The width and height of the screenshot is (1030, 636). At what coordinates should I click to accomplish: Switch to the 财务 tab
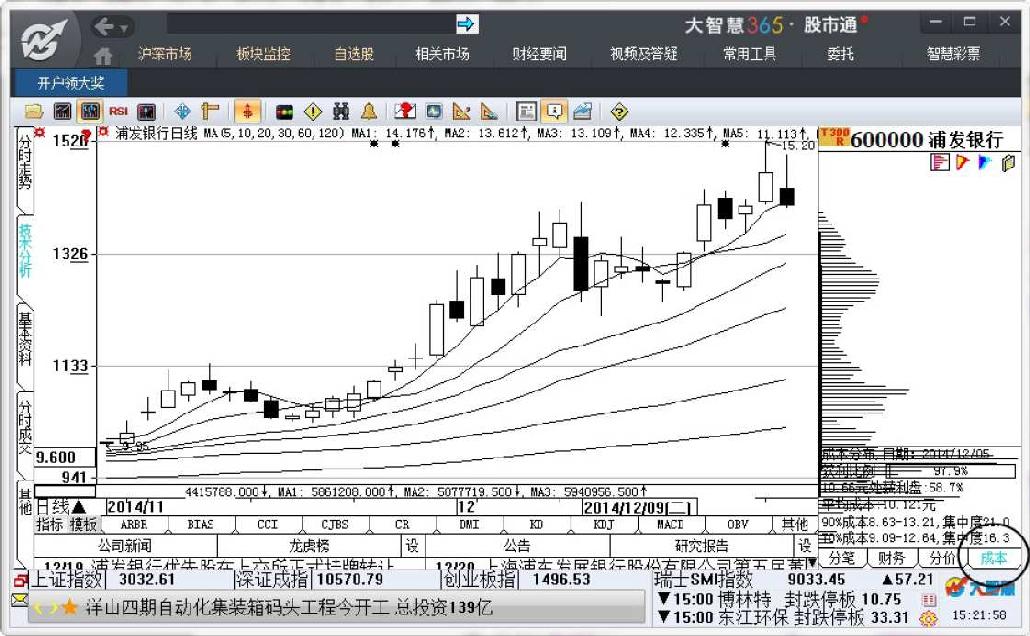[892, 558]
